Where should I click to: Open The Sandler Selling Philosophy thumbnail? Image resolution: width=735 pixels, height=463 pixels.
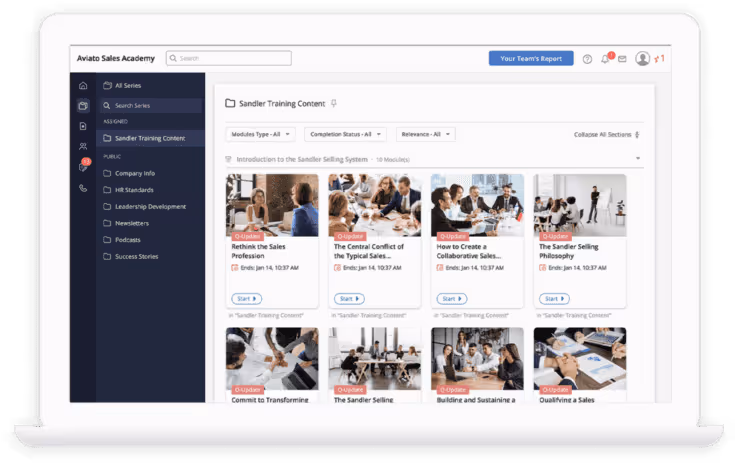(x=580, y=205)
